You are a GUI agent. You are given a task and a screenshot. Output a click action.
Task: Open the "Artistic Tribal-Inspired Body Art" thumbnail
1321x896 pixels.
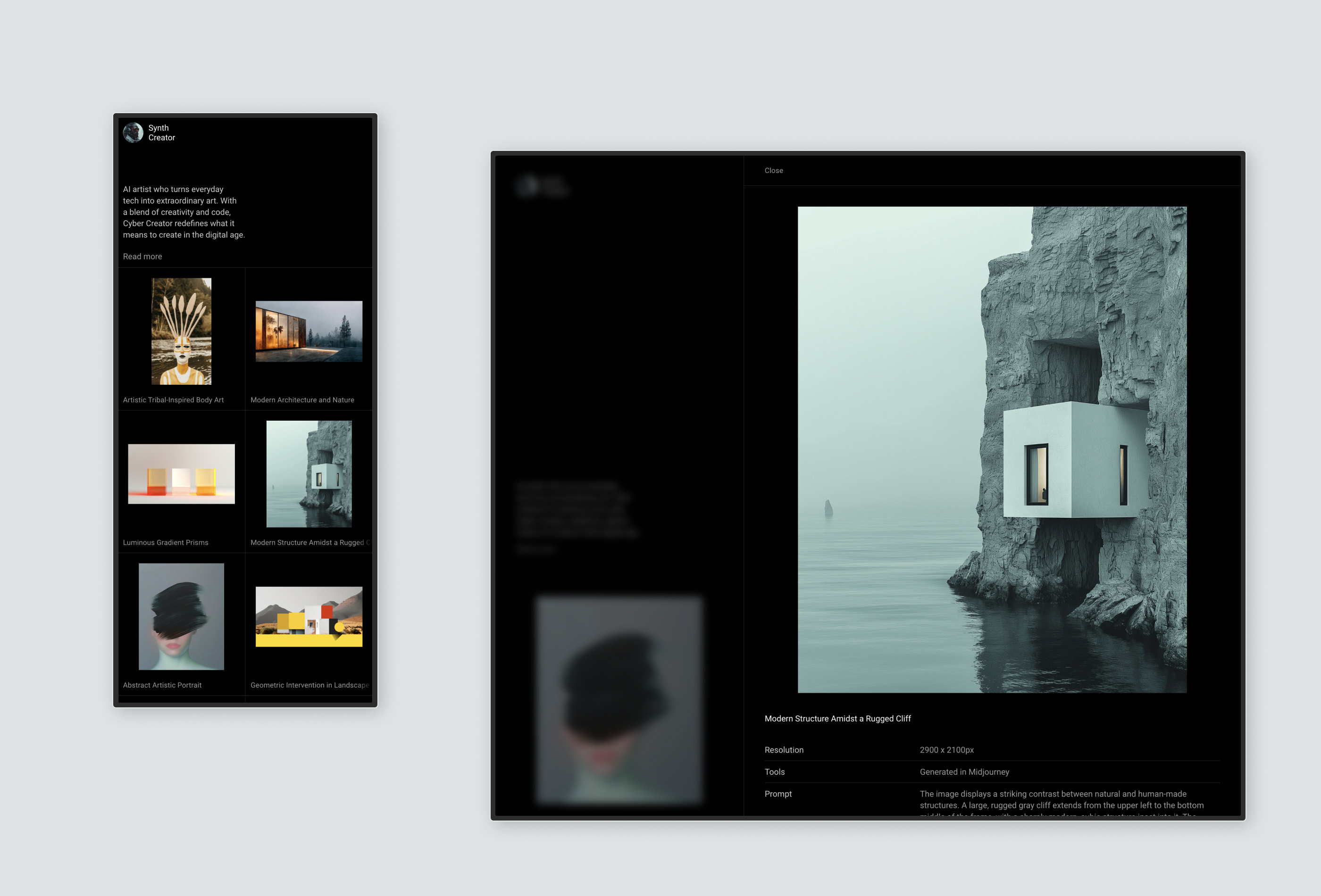(181, 331)
